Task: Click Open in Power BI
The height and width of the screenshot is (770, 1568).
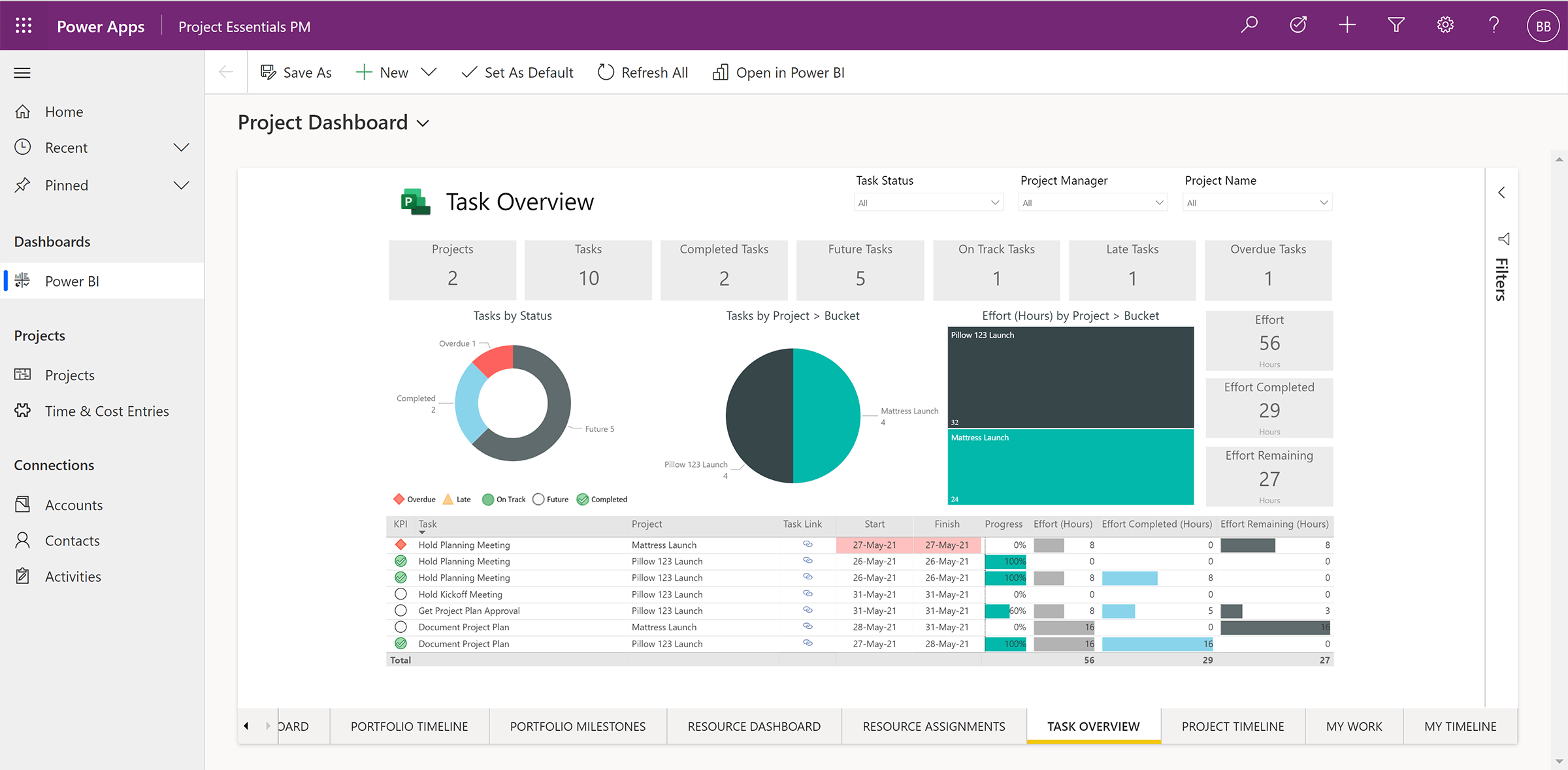Action: coord(779,72)
